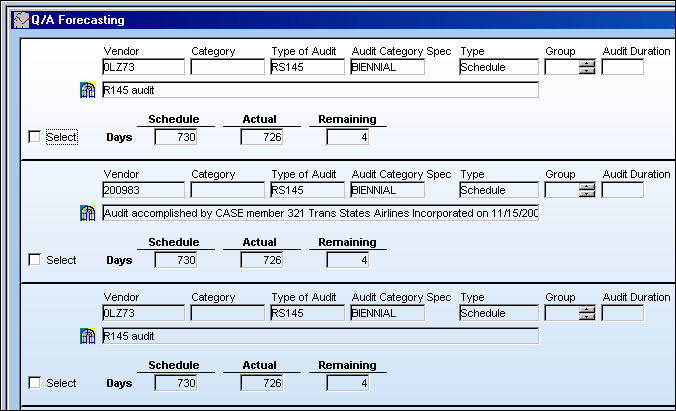Click Type field Schedule for vendor 200983
The height and width of the screenshot is (411, 676).
[x=499, y=190]
